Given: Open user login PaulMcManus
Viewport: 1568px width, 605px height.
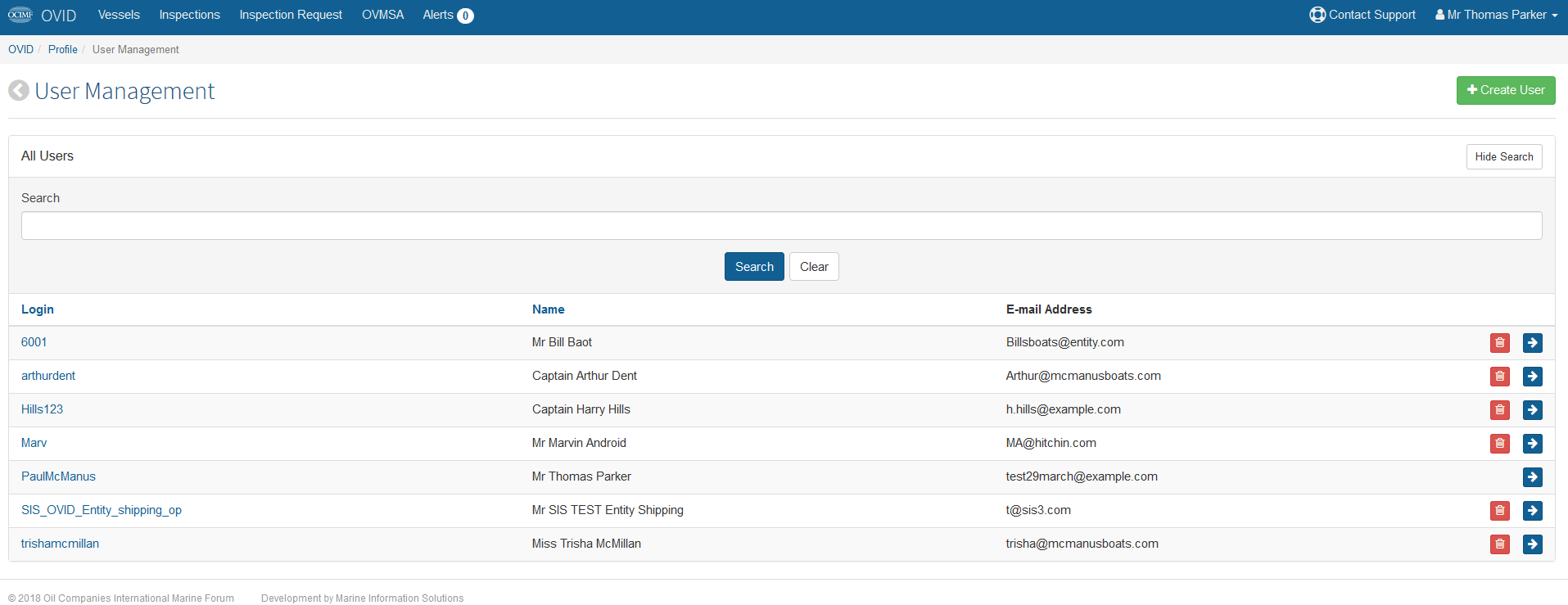Looking at the screenshot, I should (58, 476).
